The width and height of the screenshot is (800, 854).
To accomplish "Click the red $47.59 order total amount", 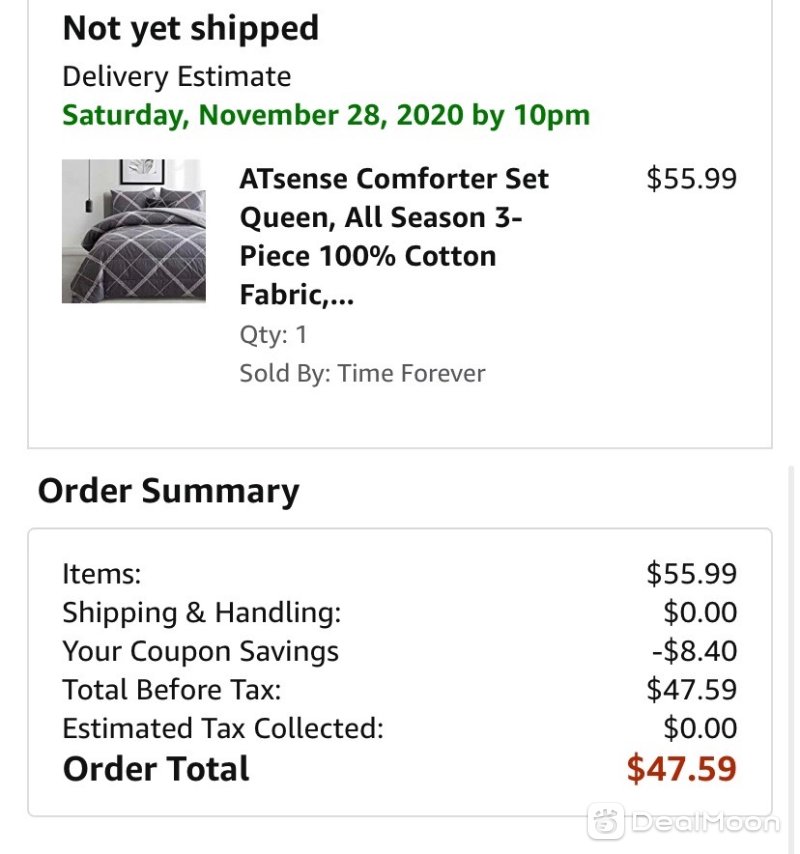I will (x=682, y=768).
